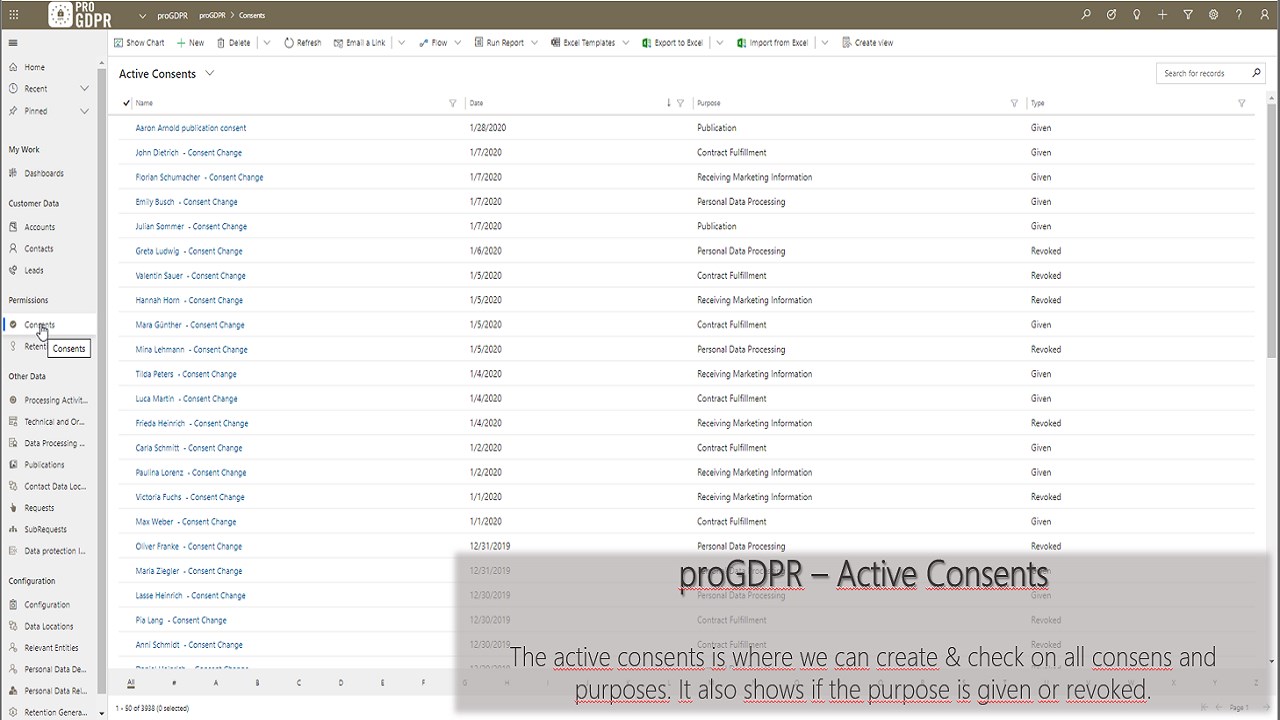Click Show Chart in command bar
The height and width of the screenshot is (720, 1280).
click(x=139, y=43)
